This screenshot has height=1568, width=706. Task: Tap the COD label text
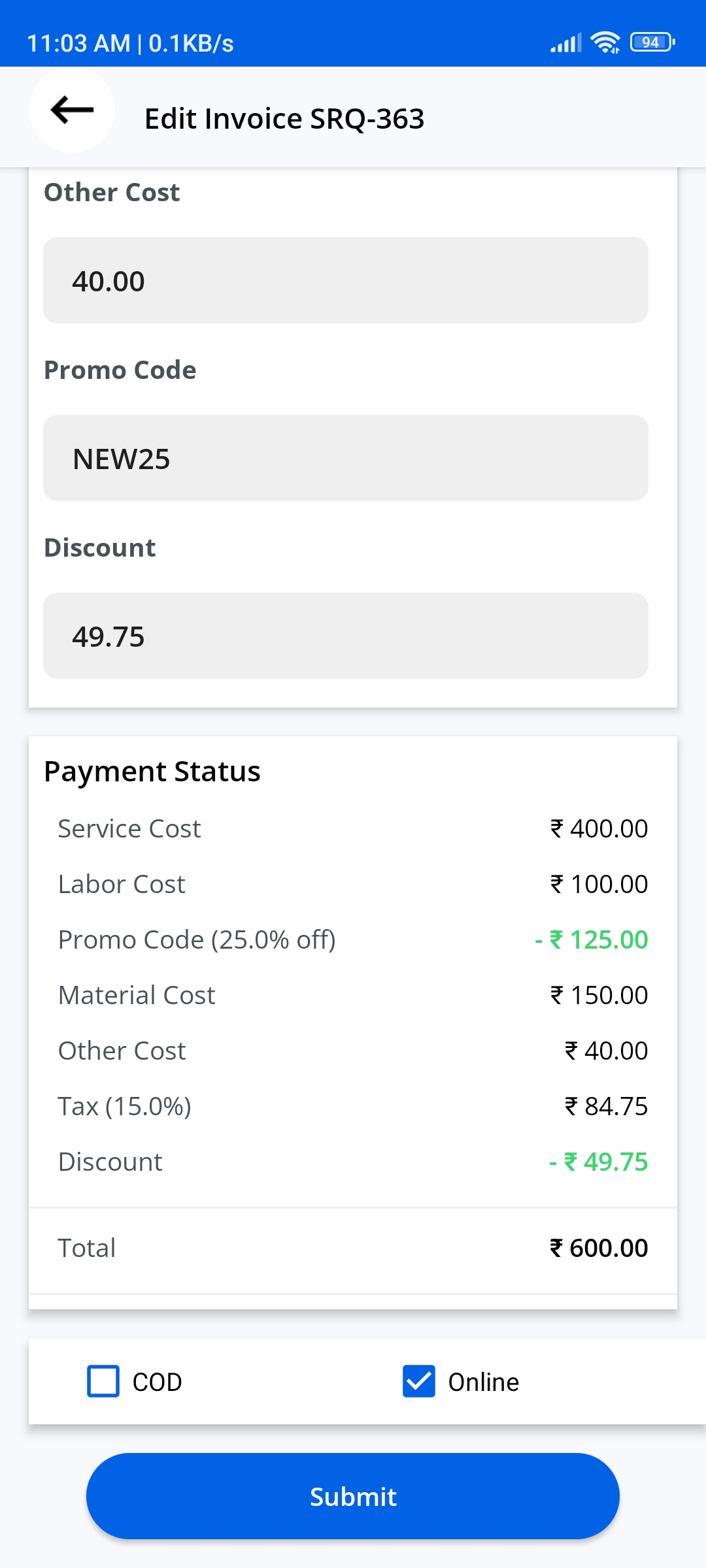[157, 1382]
